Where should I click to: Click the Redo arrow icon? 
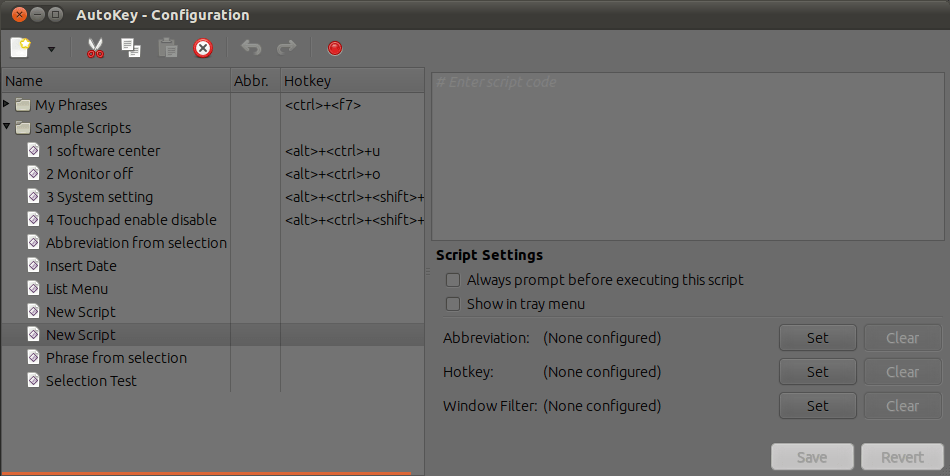[286, 47]
